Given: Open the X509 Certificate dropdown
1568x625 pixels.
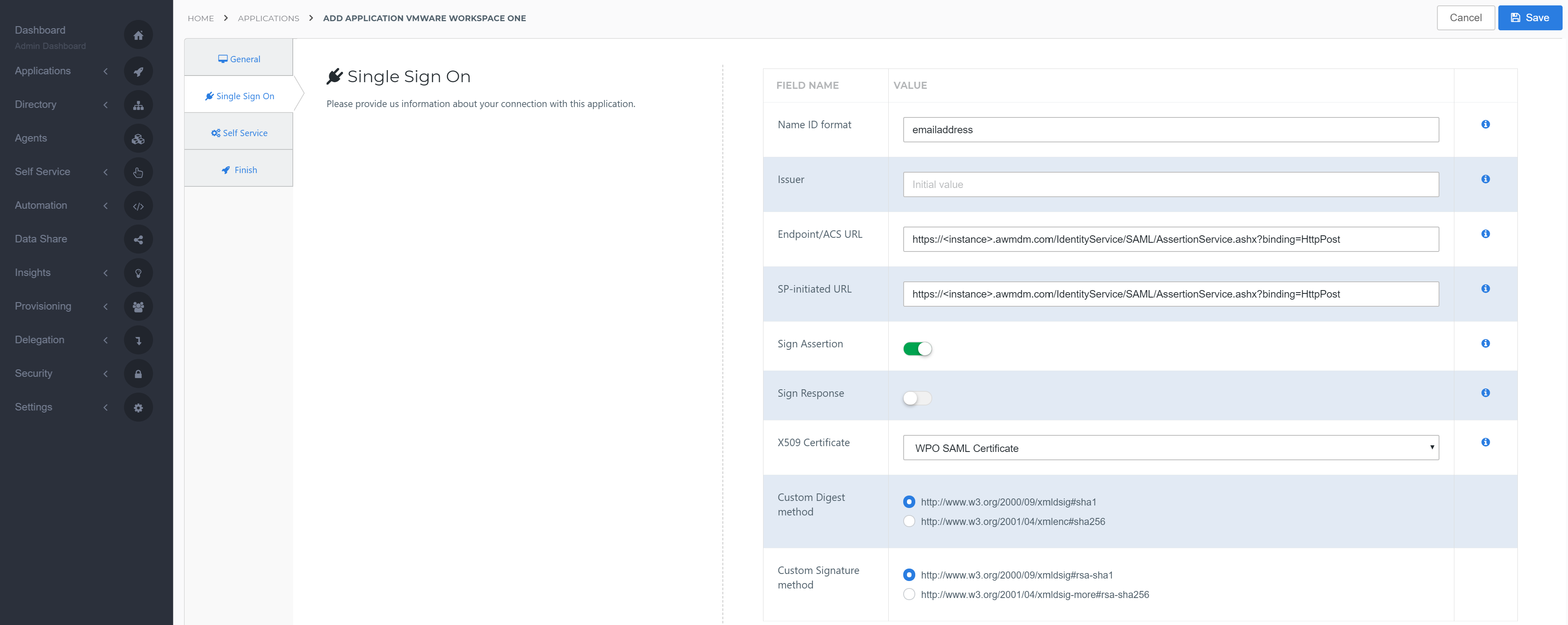Looking at the screenshot, I should (x=1171, y=448).
